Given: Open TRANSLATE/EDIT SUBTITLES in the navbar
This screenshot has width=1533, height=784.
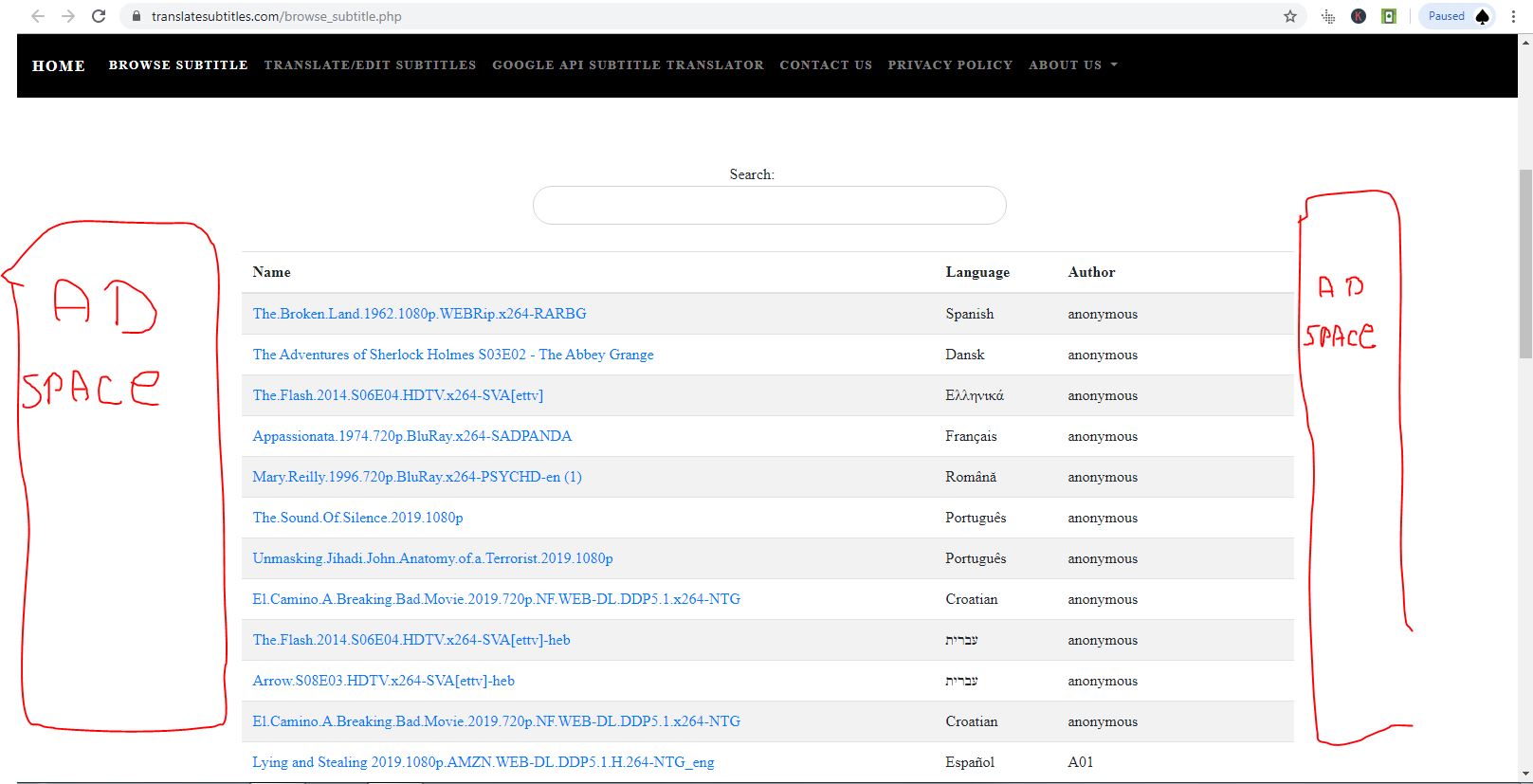Looking at the screenshot, I should [370, 65].
